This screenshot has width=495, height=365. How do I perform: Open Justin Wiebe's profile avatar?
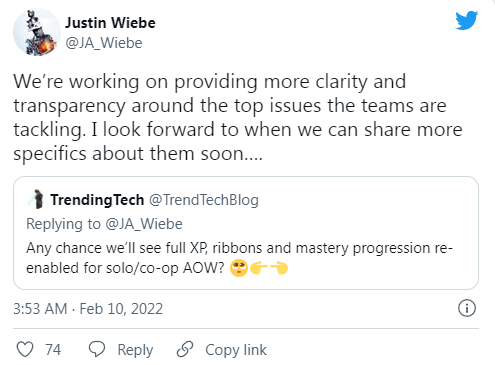tap(37, 32)
